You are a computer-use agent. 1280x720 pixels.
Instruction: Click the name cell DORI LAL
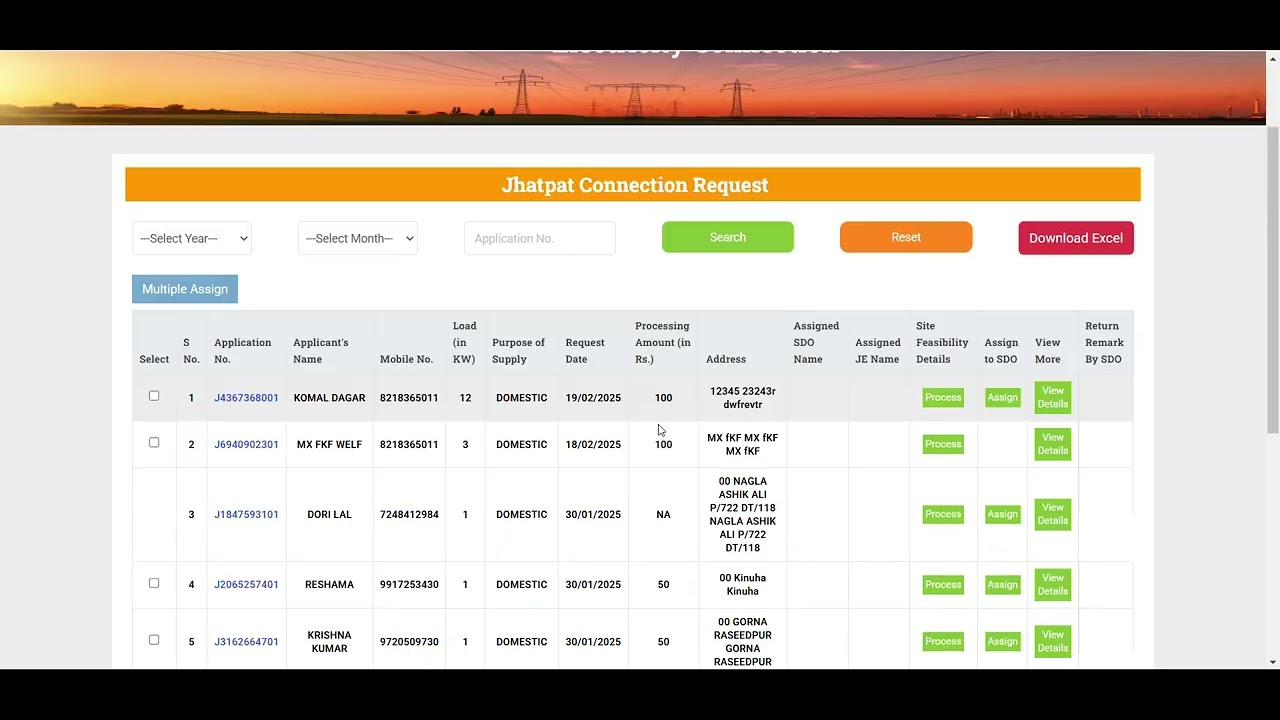pyautogui.click(x=329, y=515)
